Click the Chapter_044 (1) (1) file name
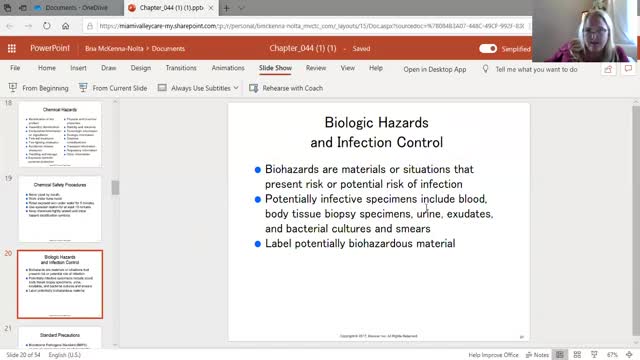The height and width of the screenshot is (360, 640). 302,48
